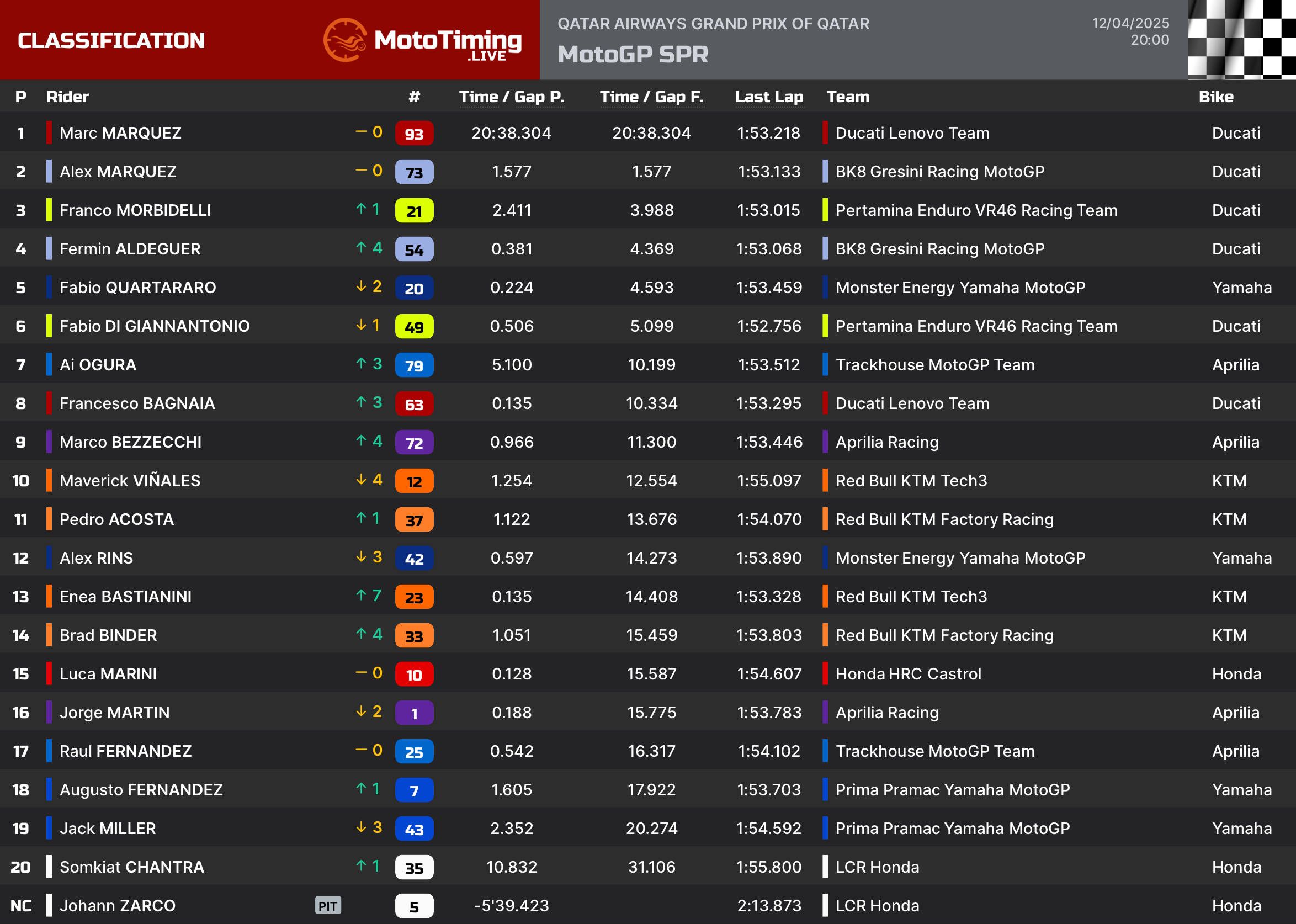Sort by Time / Gap F. column header
The height and width of the screenshot is (924, 1296).
coord(651,97)
